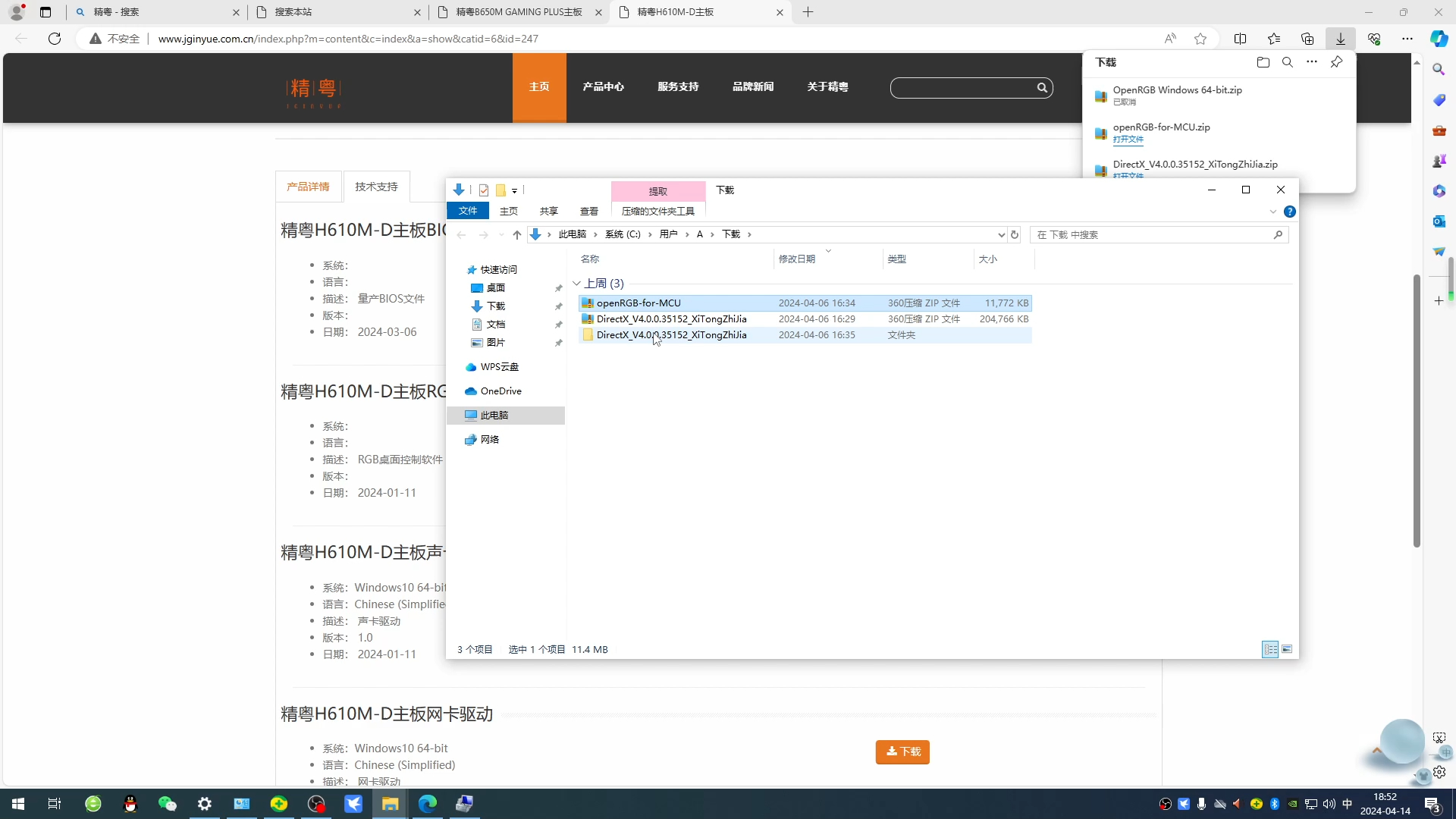Refresh the jginyue web page
Screen dimensions: 1456x819
[x=55, y=39]
